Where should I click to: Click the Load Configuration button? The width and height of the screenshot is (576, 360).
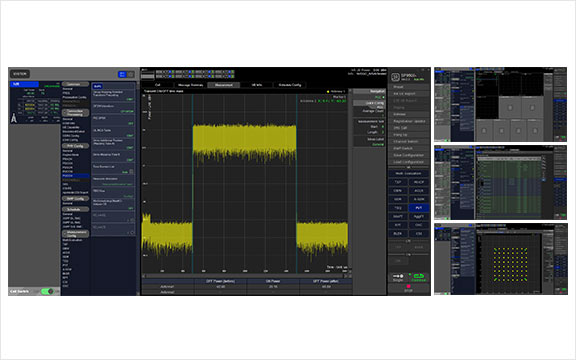[x=408, y=162]
